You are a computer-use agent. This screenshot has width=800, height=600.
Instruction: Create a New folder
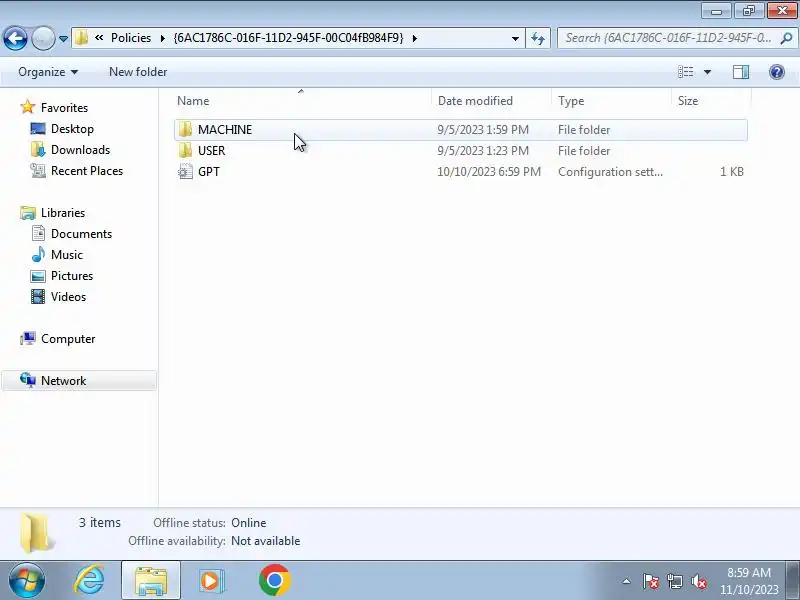click(x=138, y=72)
